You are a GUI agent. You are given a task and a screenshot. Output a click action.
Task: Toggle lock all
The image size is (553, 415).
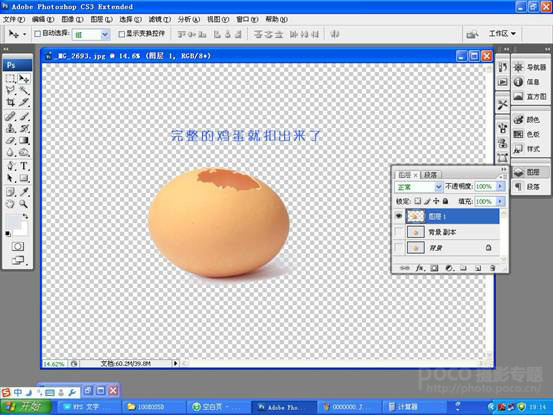pyautogui.click(x=445, y=201)
